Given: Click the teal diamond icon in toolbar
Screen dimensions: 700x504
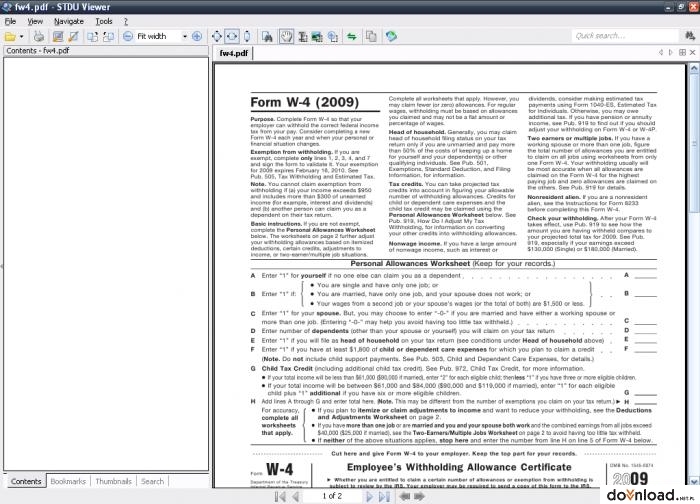Looking at the screenshot, I should click(x=392, y=37).
